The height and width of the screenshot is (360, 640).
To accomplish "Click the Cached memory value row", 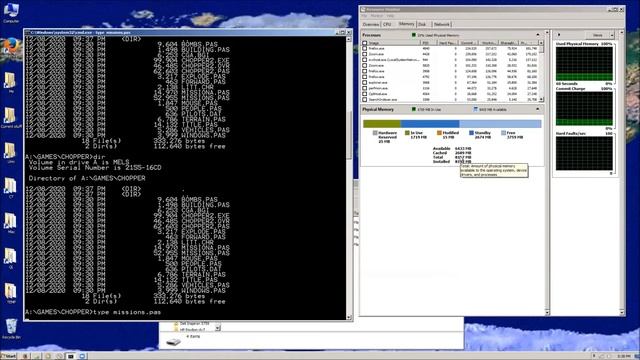I will click(452, 153).
